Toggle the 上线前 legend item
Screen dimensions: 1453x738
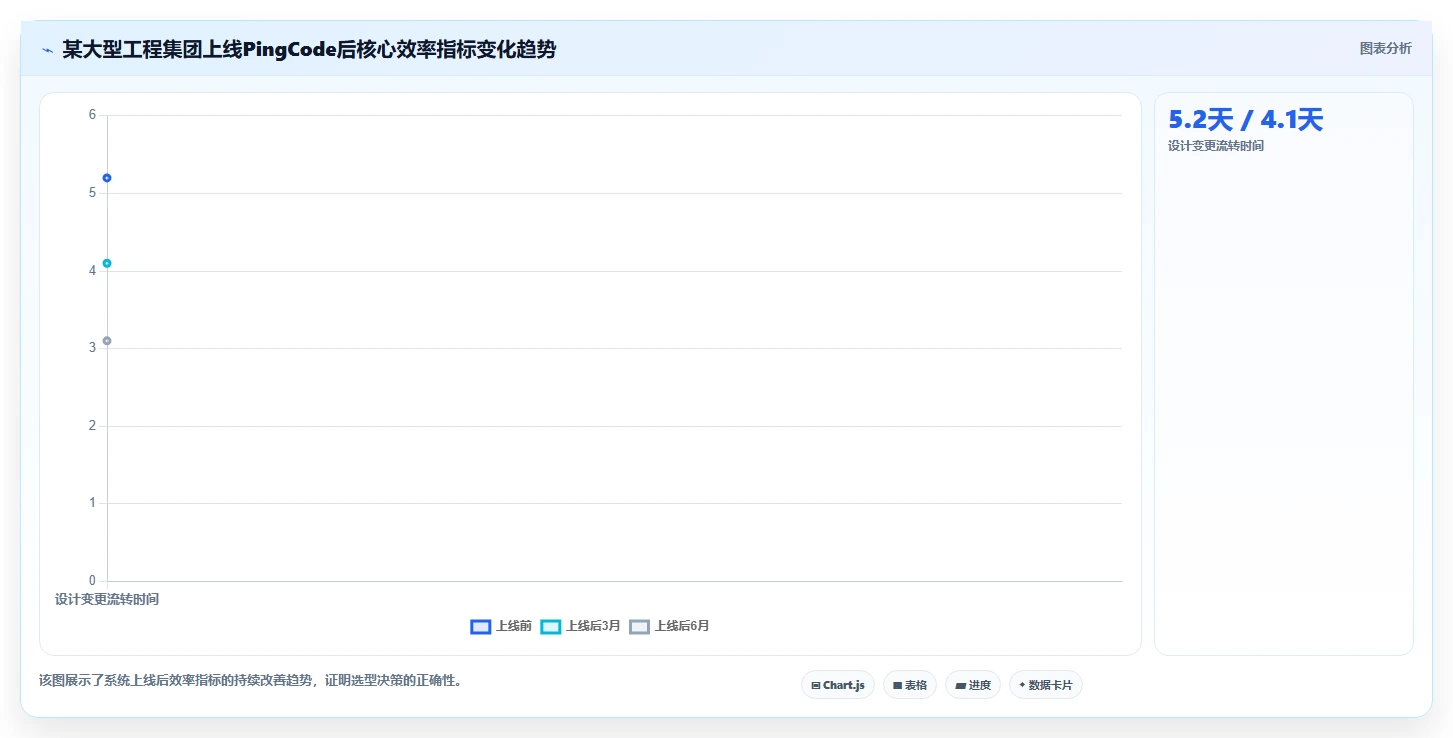click(x=501, y=626)
